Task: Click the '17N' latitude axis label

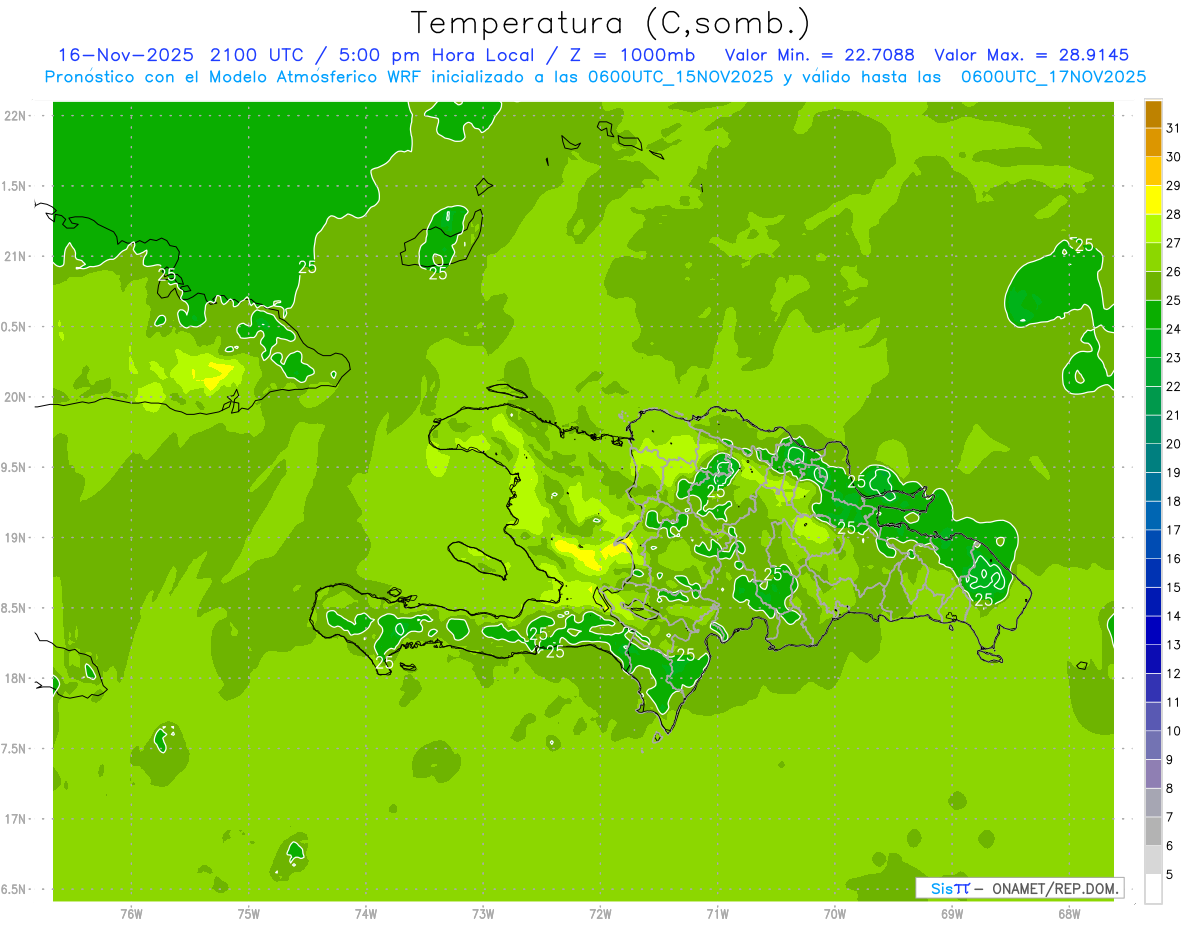Action: 16,819
